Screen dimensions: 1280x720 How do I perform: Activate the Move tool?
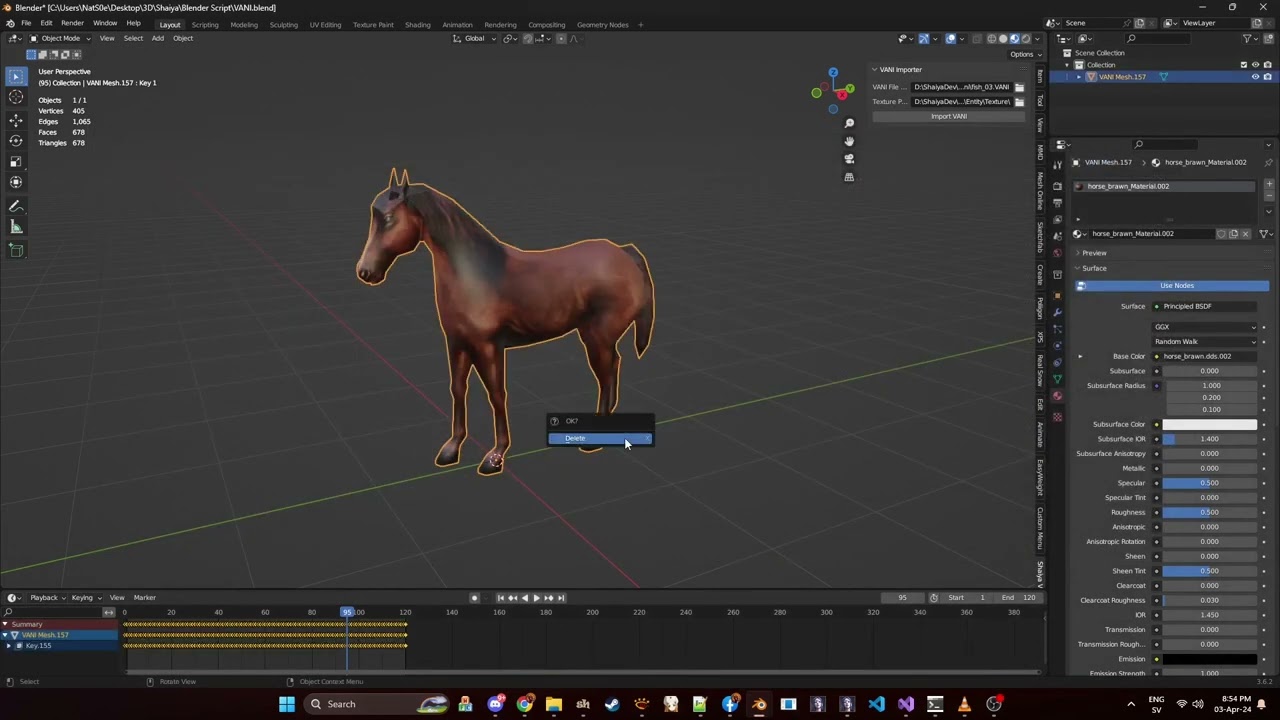(x=16, y=120)
